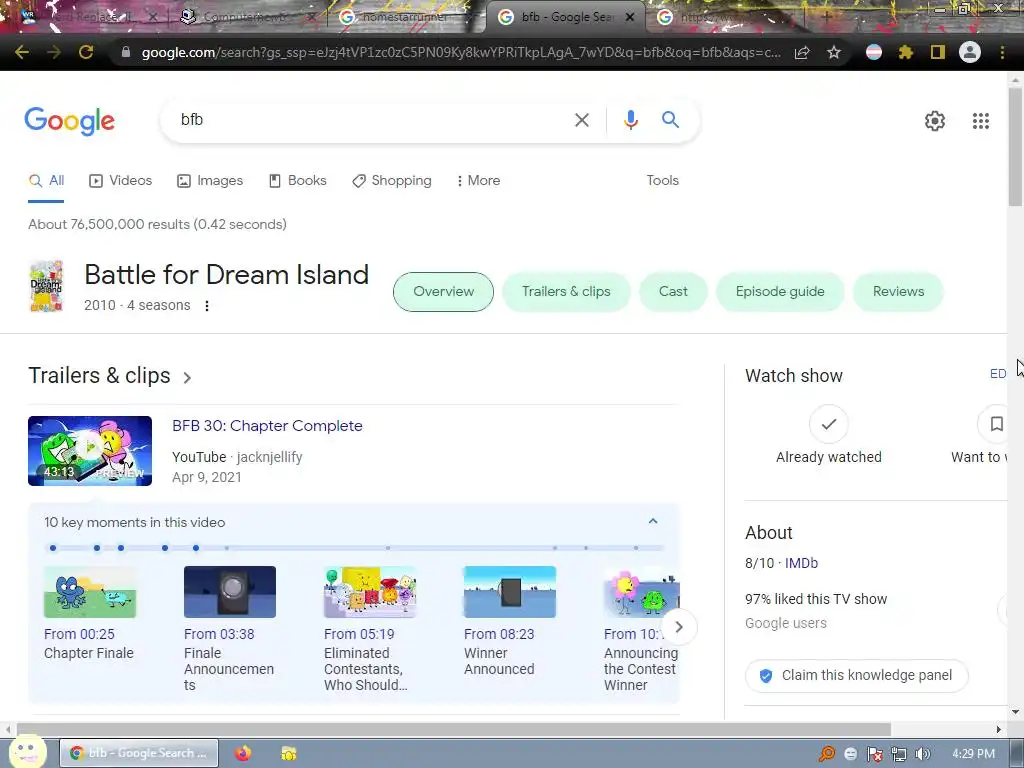This screenshot has height=768, width=1024.
Task: Collapse the key moments section
Action: tap(652, 521)
